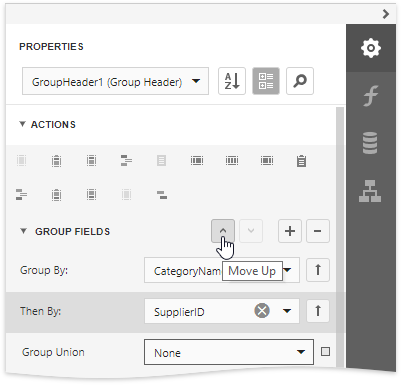Click the Insert Sub-Band action icon

point(162,194)
